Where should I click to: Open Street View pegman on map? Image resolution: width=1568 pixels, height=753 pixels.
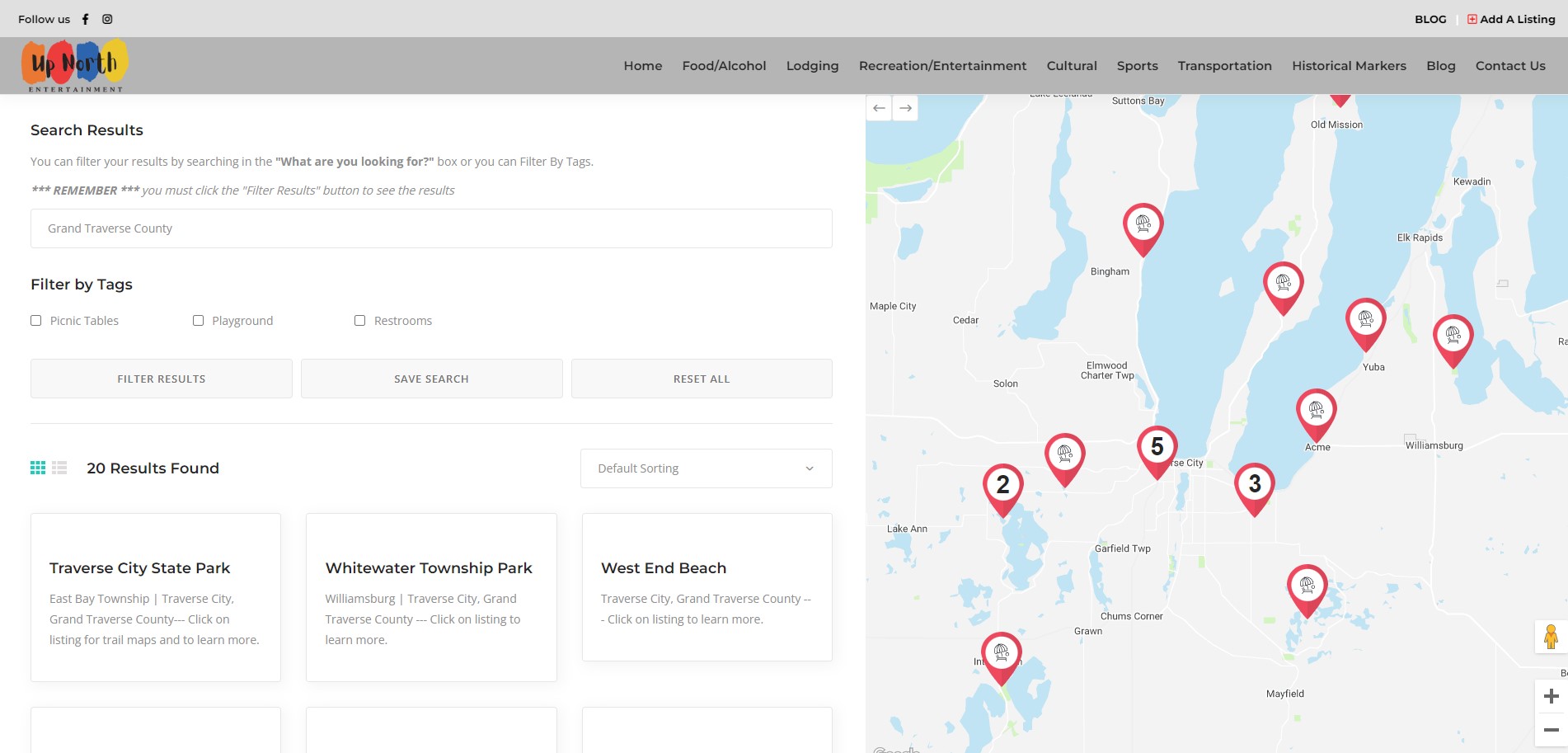click(1551, 637)
